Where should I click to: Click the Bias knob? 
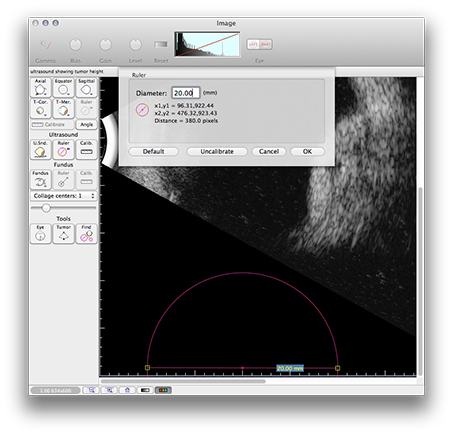(x=75, y=45)
